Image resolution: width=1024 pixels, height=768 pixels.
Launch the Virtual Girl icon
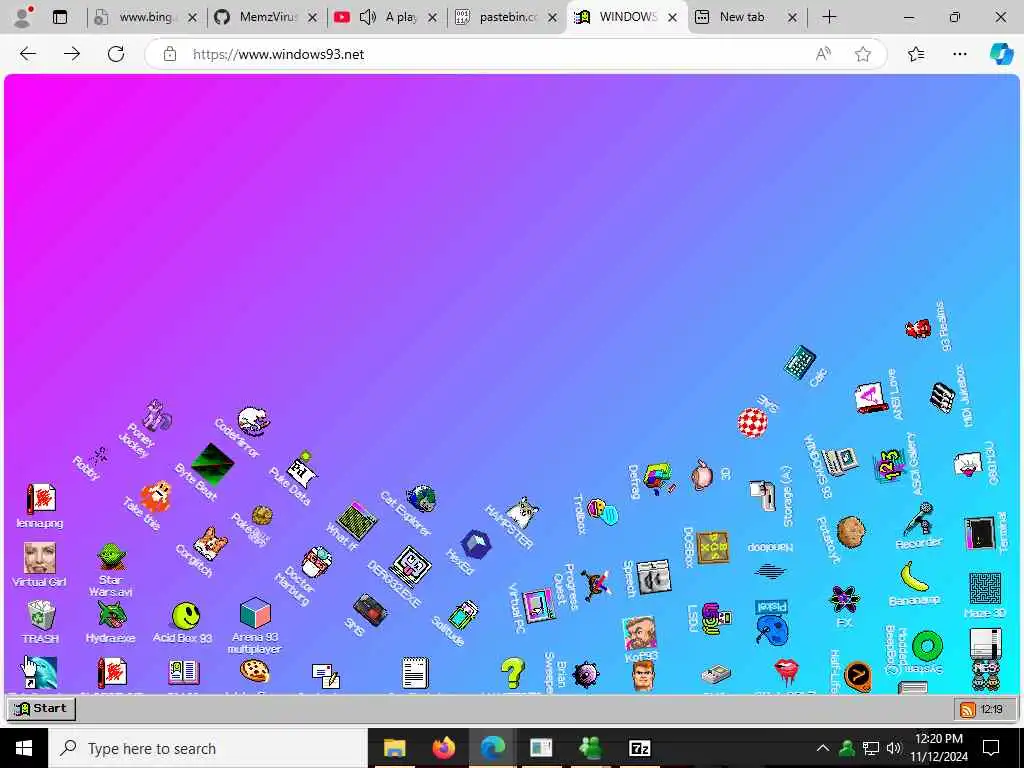(40, 558)
